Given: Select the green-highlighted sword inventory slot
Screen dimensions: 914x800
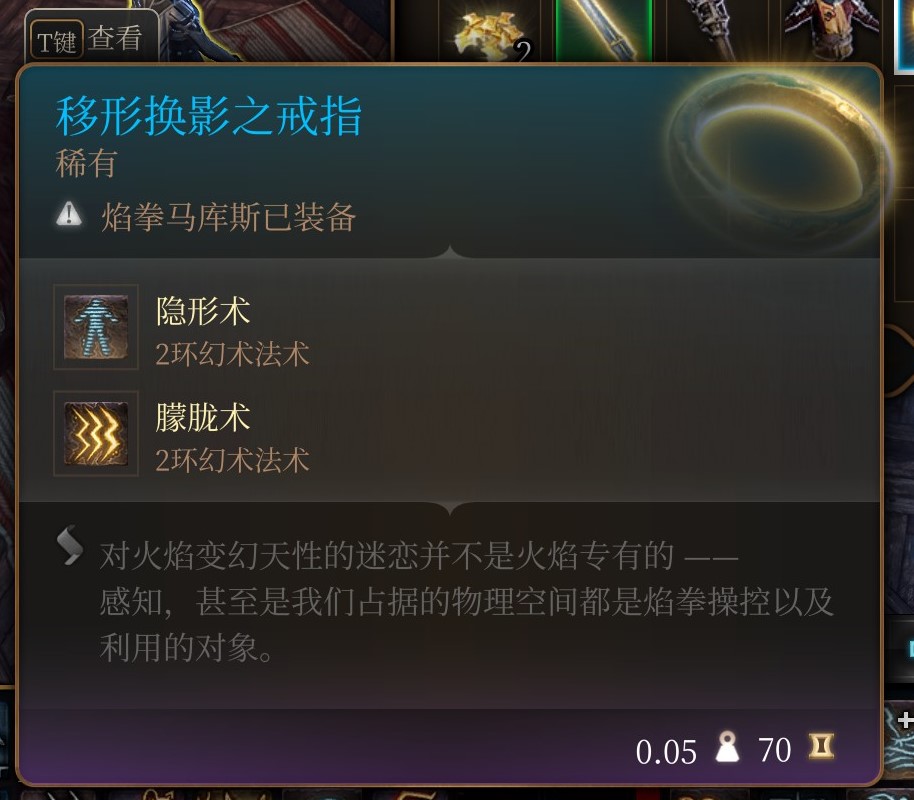Looking at the screenshot, I should click(604, 30).
